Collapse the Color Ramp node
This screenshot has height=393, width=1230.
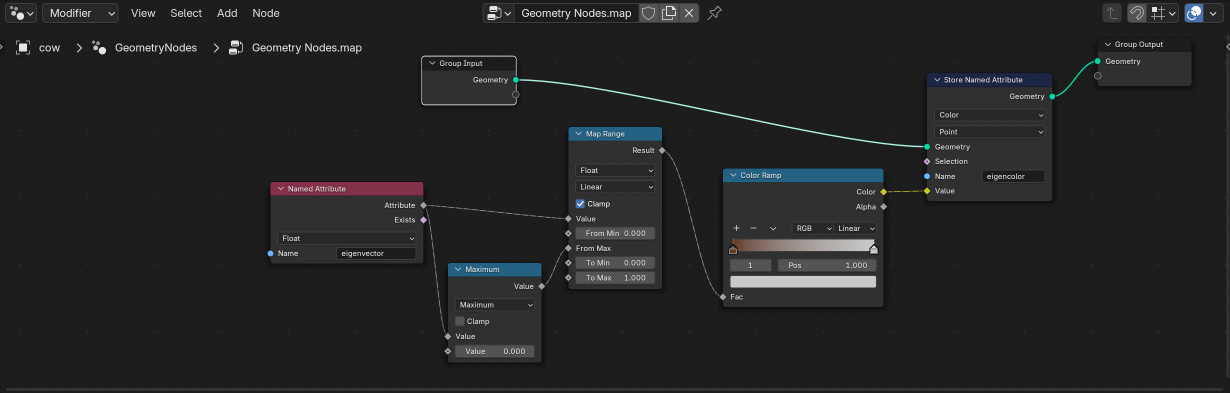(732, 175)
